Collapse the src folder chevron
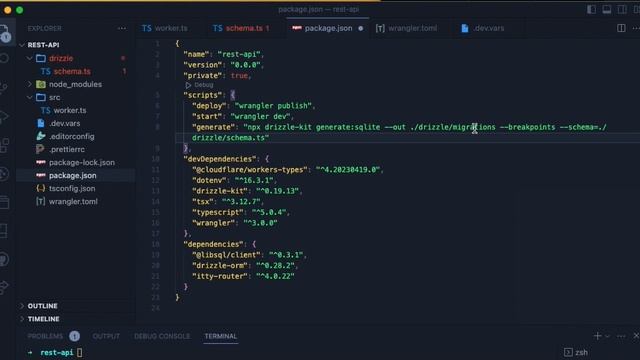 (x=29, y=98)
